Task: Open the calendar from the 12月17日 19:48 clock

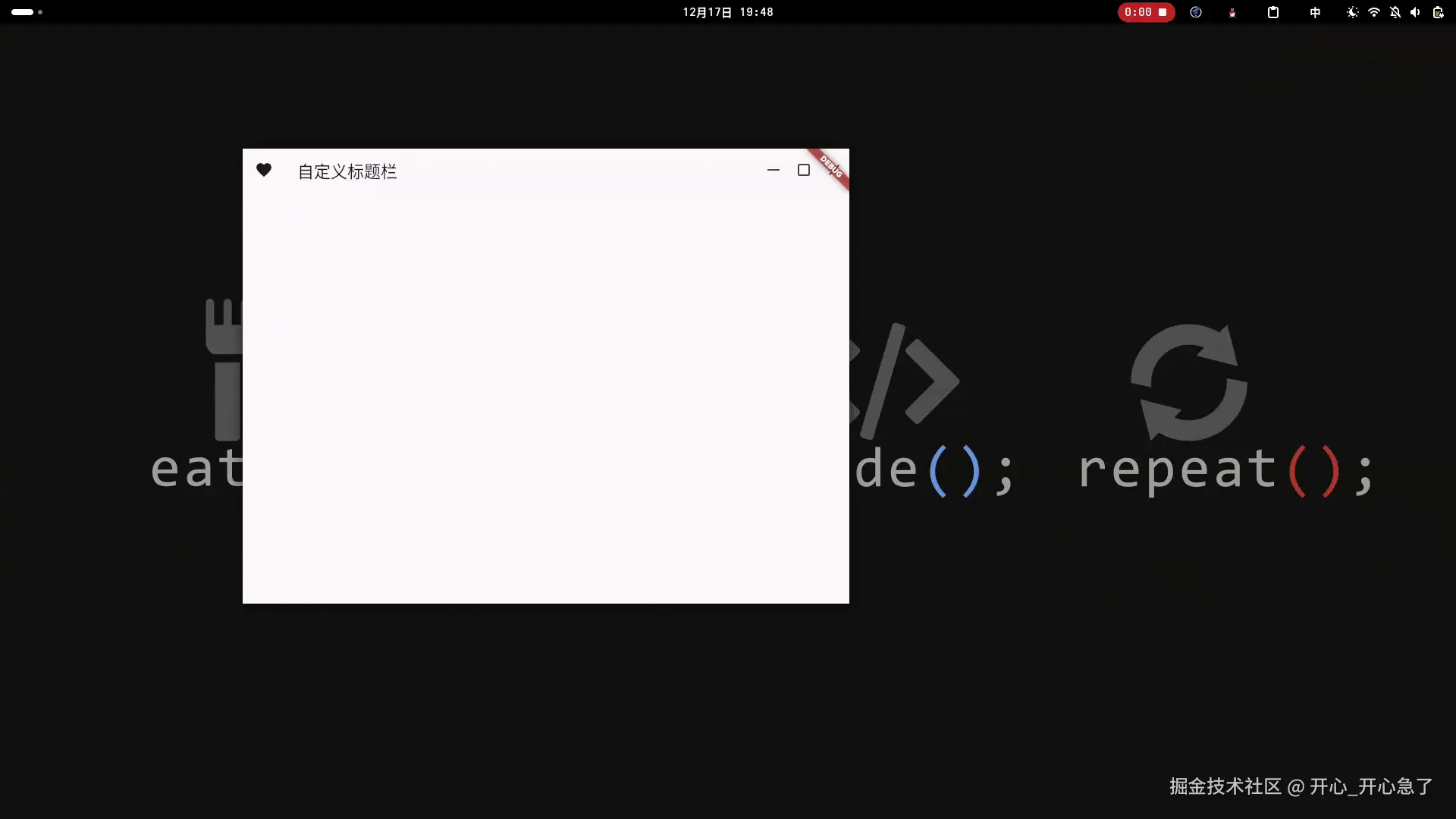Action: [x=727, y=12]
